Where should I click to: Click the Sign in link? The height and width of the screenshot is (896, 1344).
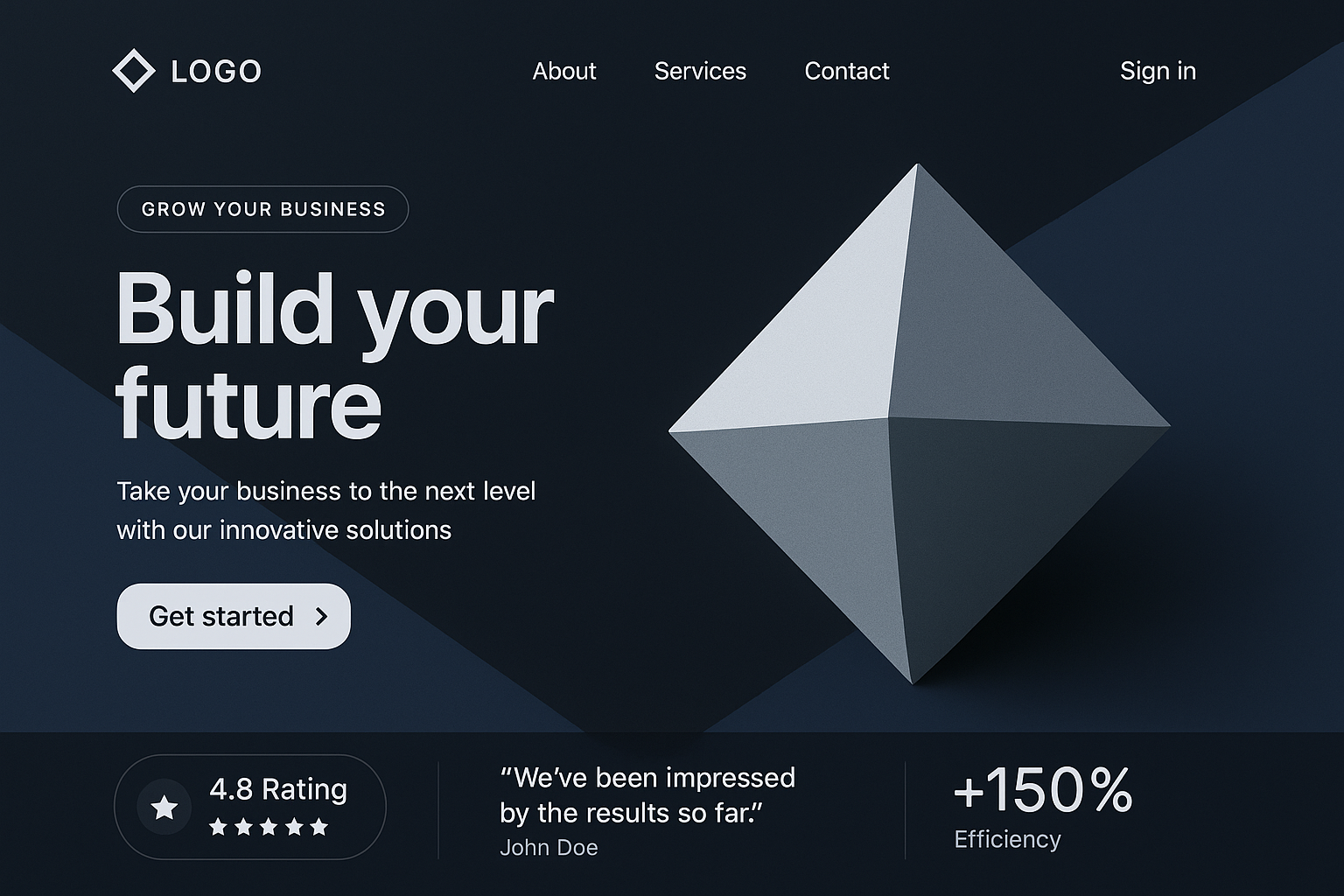(x=1158, y=71)
